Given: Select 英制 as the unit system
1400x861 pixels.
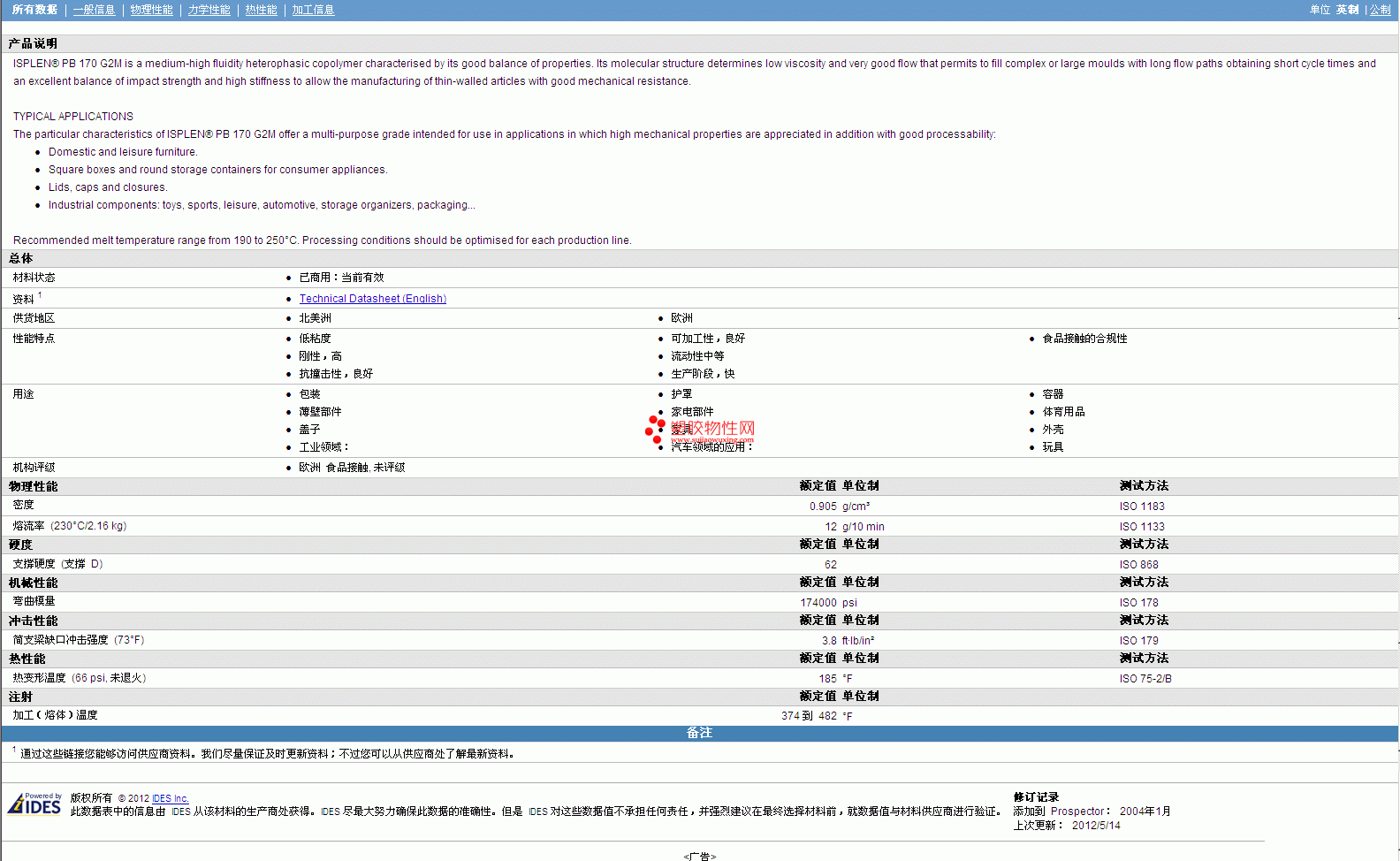Looking at the screenshot, I should (1347, 10).
